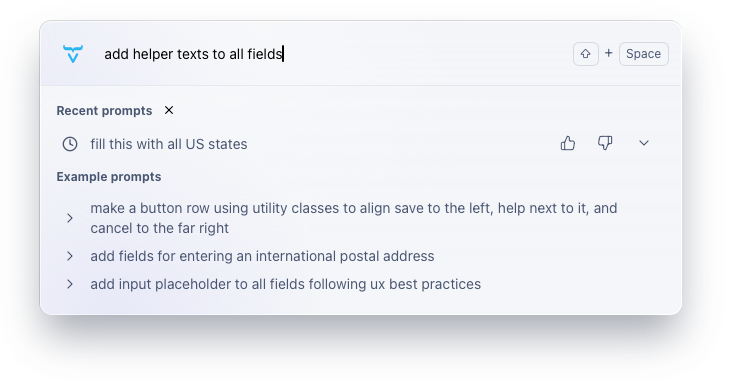Clear recent prompts with the X icon
Viewport: 730px width, 384px height.
click(169, 110)
